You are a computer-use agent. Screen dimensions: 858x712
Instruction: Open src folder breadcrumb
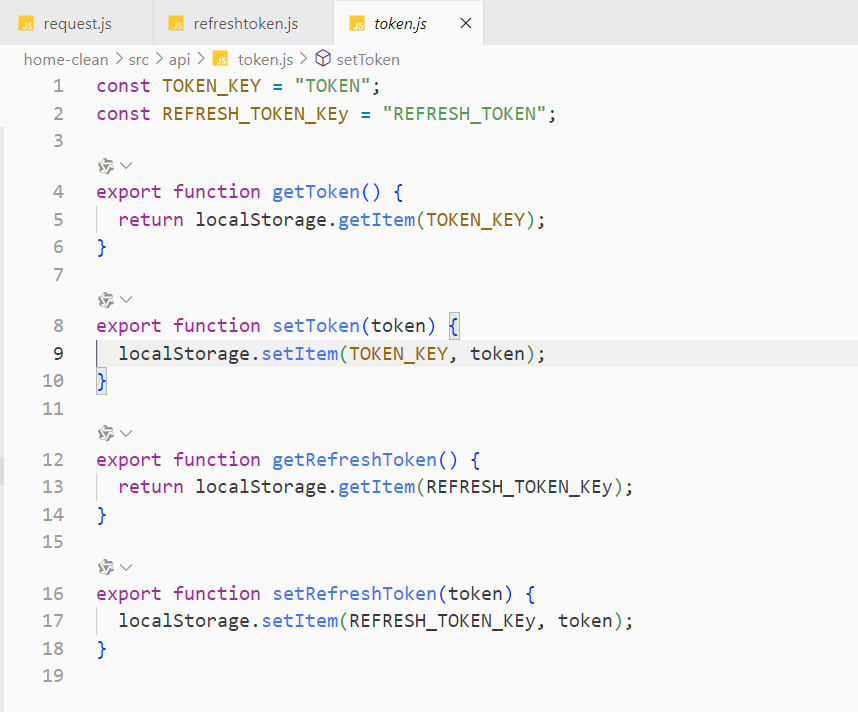(x=138, y=59)
